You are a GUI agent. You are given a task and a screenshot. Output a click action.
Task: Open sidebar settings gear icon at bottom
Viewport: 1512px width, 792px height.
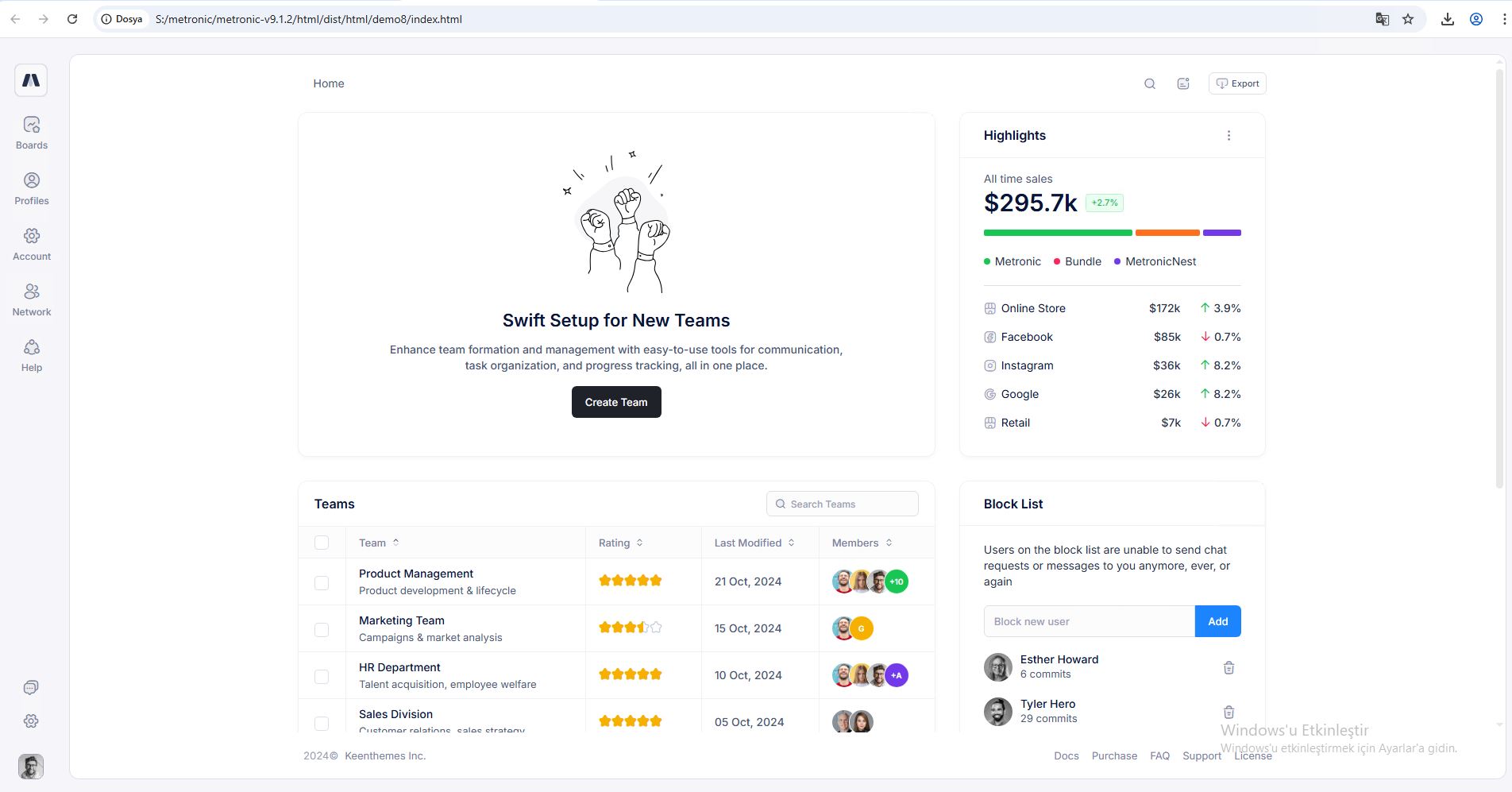coord(31,721)
